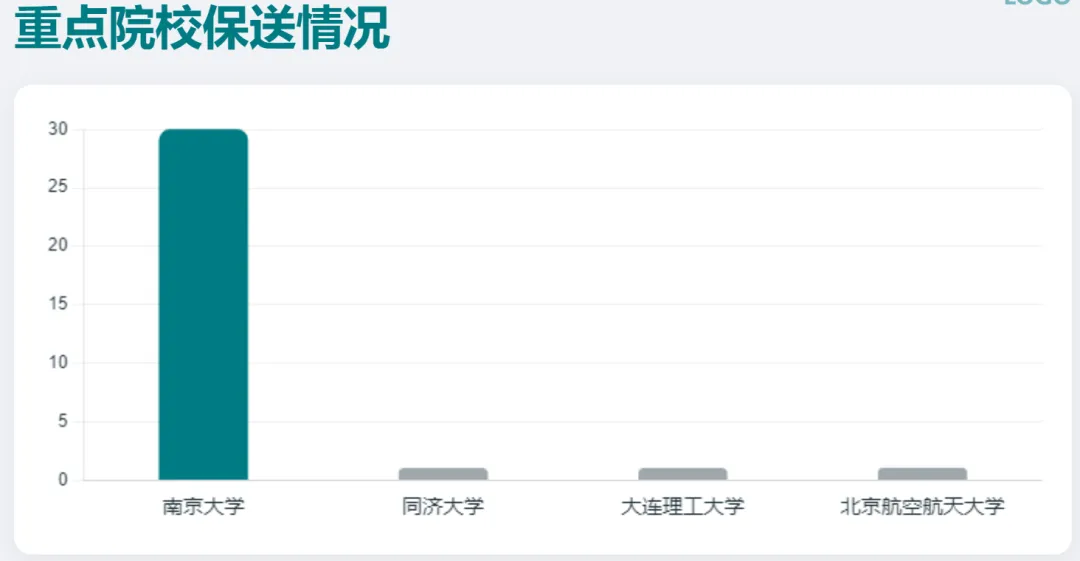The image size is (1080, 561).
Task: Click the 北京航空航天大学 x-axis label
Action: 922,506
